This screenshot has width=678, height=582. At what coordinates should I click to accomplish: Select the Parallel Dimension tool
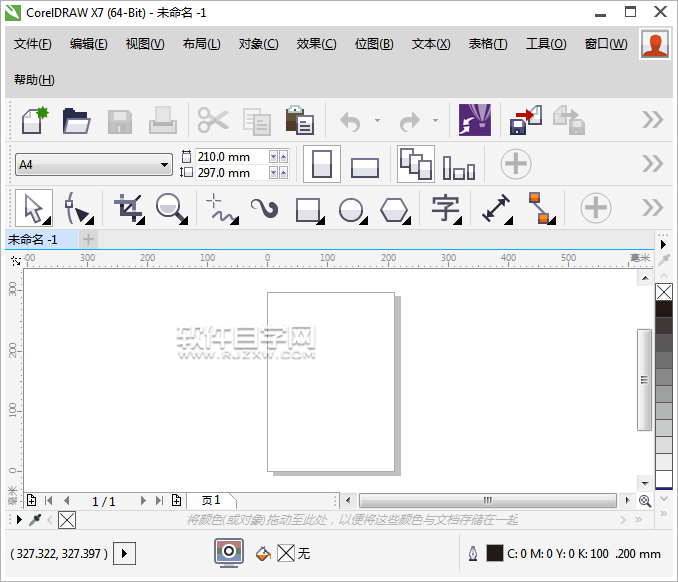[x=497, y=209]
